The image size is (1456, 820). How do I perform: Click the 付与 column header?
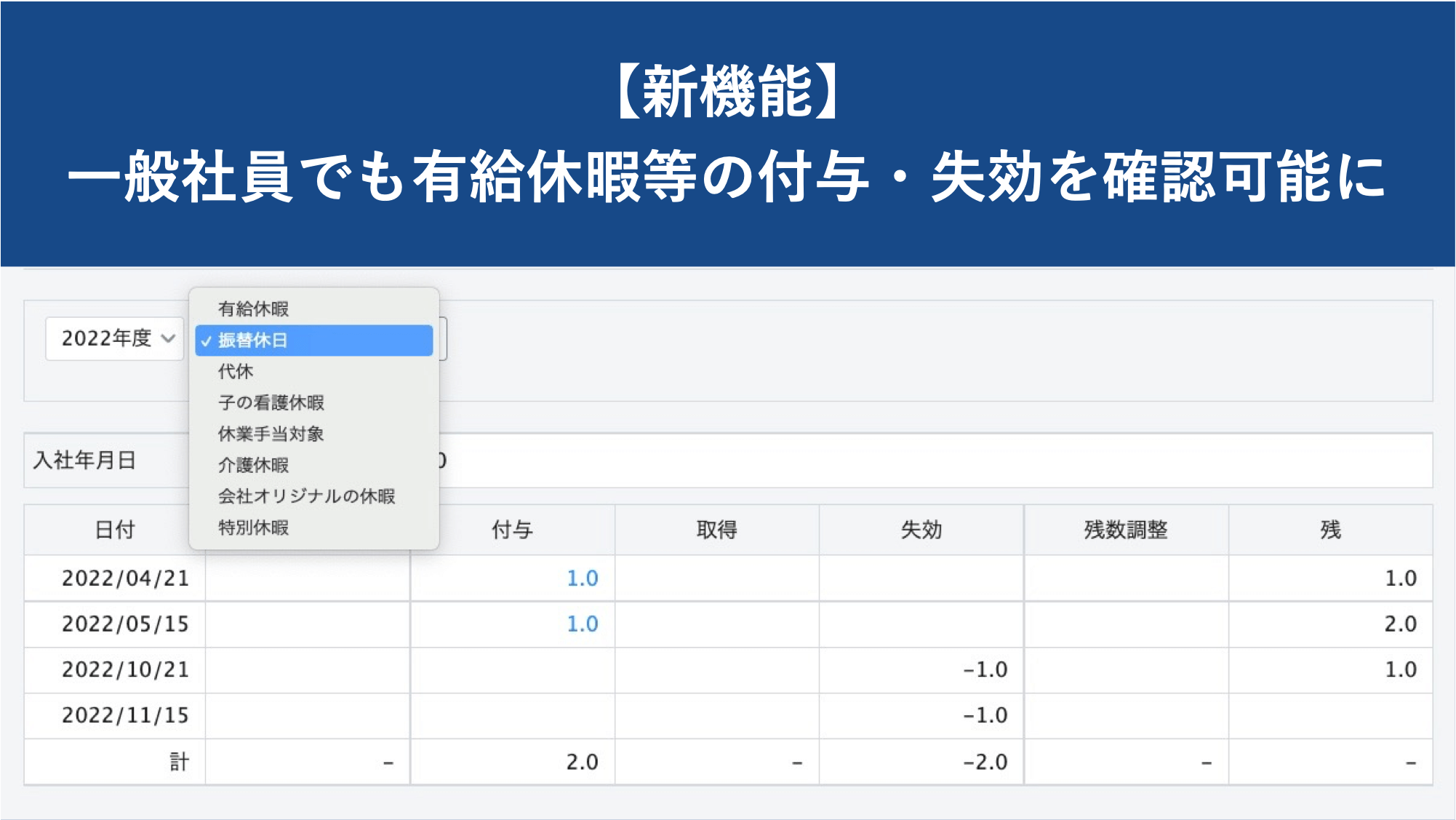tap(512, 530)
